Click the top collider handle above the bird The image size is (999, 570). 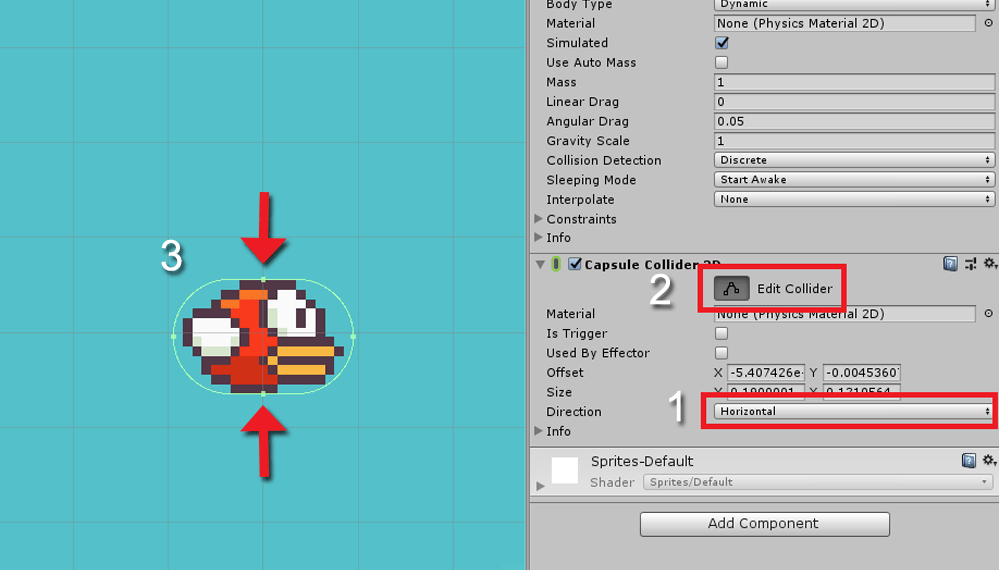(x=263, y=280)
